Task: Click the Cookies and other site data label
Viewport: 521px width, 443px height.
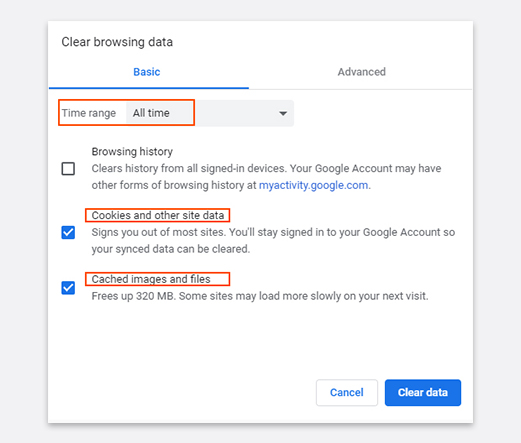Action: click(158, 215)
